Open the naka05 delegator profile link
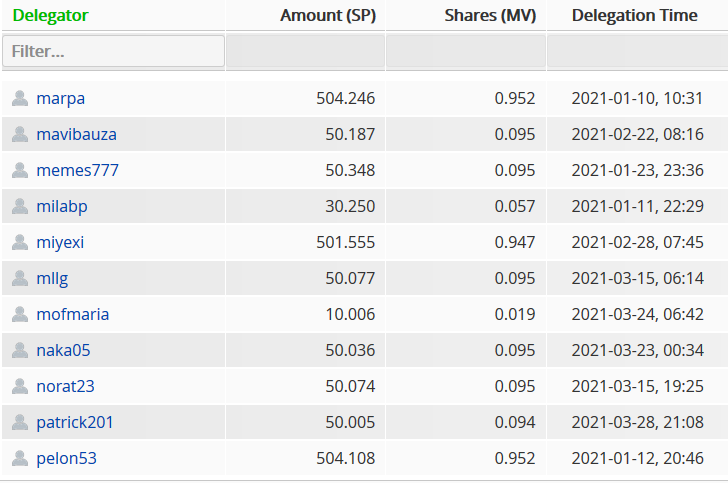 point(63,350)
